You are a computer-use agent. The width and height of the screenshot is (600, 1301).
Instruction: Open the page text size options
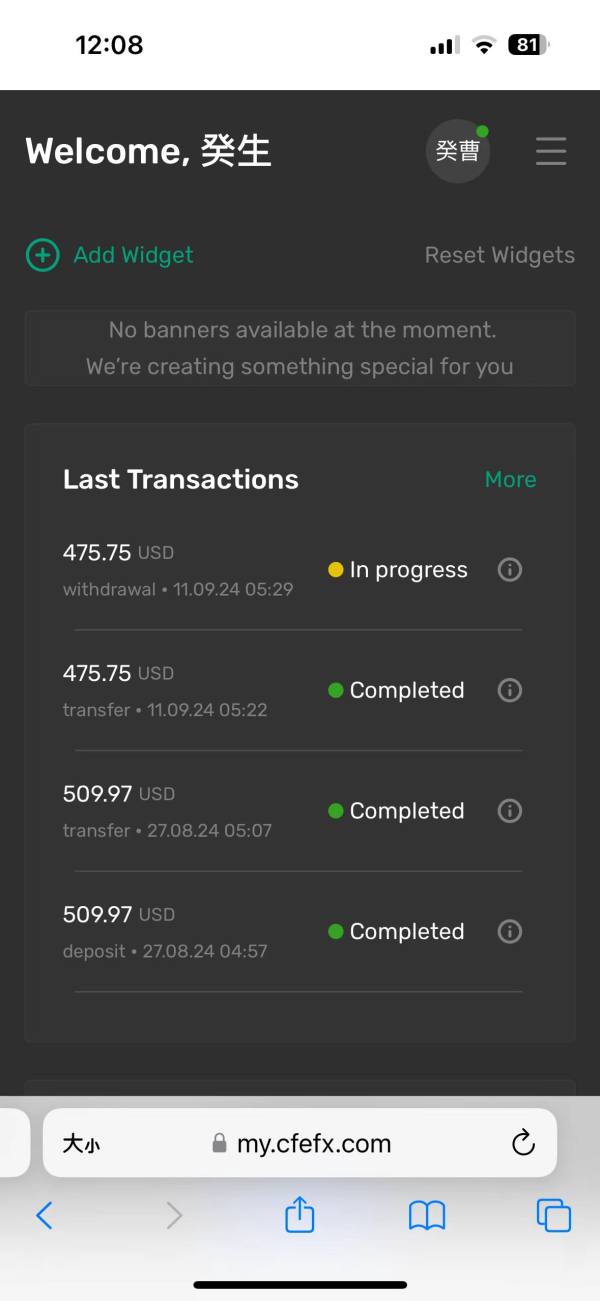pyautogui.click(x=81, y=1143)
